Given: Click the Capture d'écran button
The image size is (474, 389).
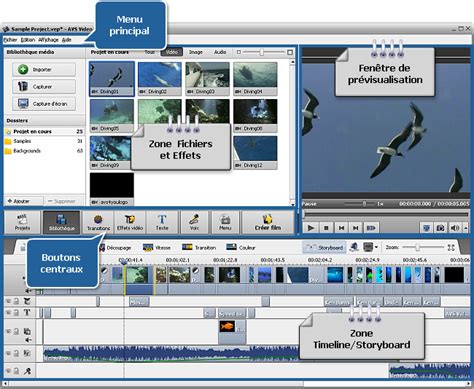Looking at the screenshot, I should tap(44, 104).
